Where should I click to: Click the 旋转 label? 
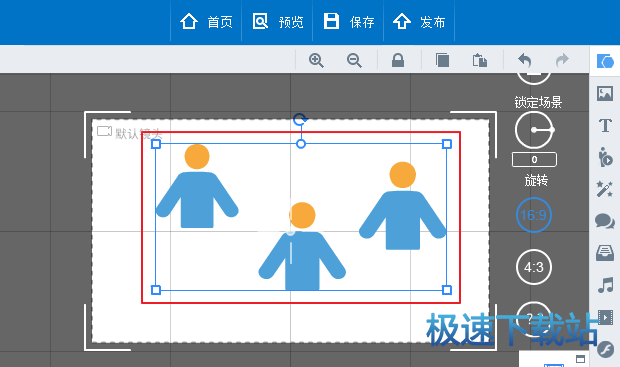point(536,181)
